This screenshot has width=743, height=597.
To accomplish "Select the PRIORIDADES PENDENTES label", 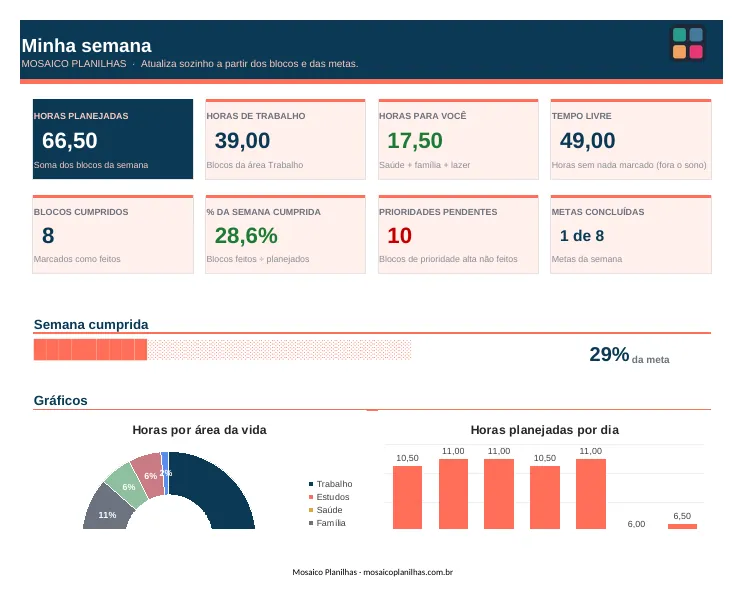I will 438,212.
